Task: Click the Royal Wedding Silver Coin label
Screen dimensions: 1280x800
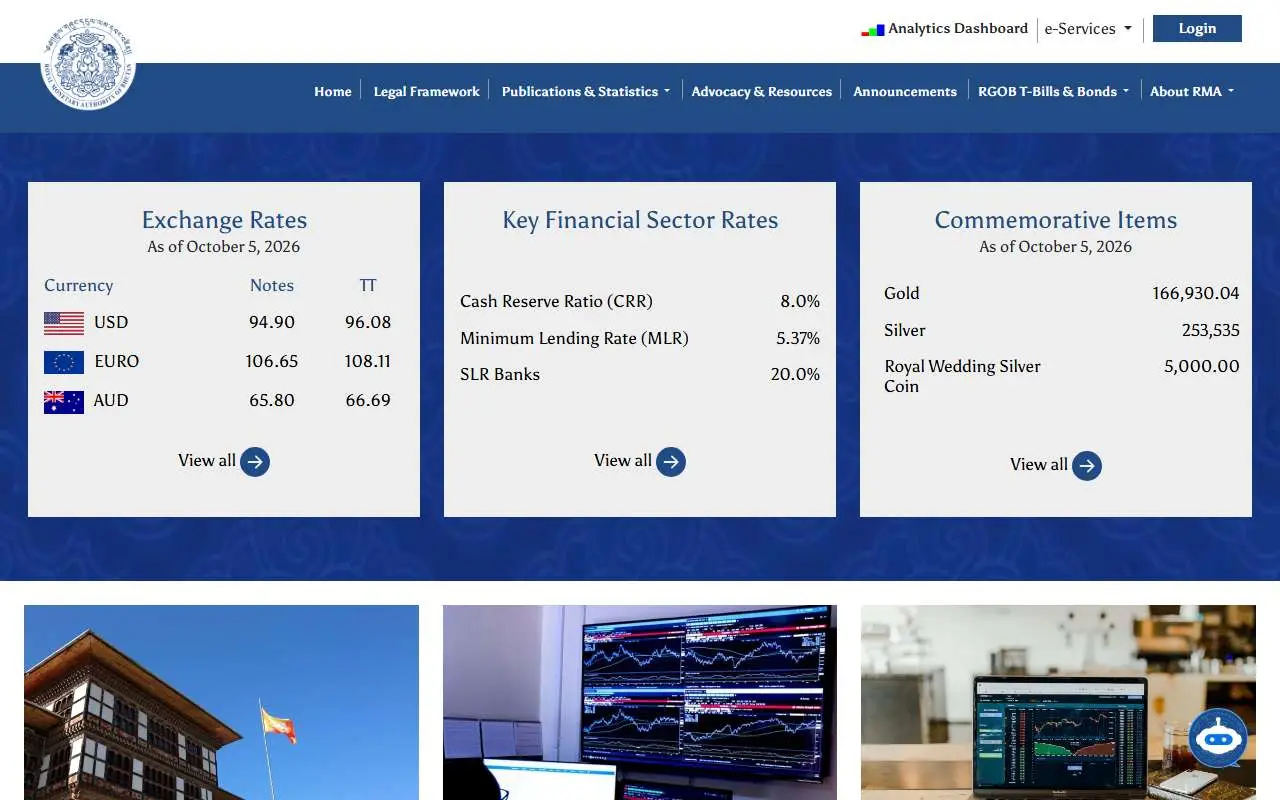Action: tap(962, 376)
